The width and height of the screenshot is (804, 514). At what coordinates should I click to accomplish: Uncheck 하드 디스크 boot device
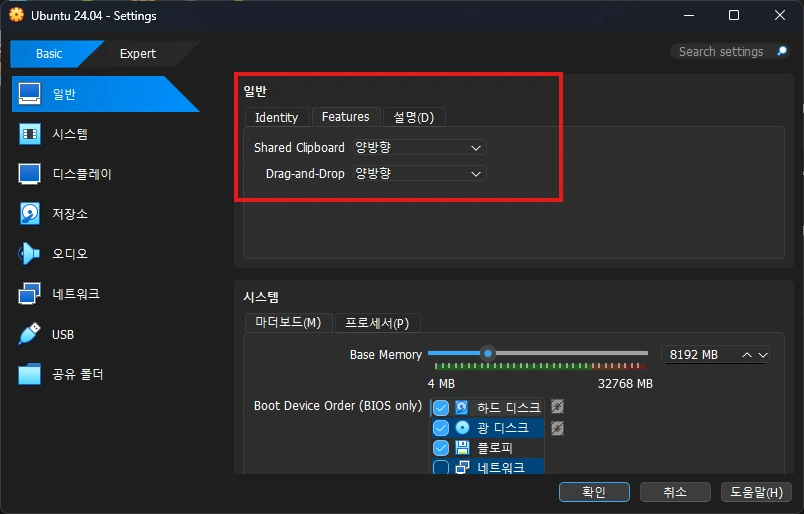tap(441, 408)
